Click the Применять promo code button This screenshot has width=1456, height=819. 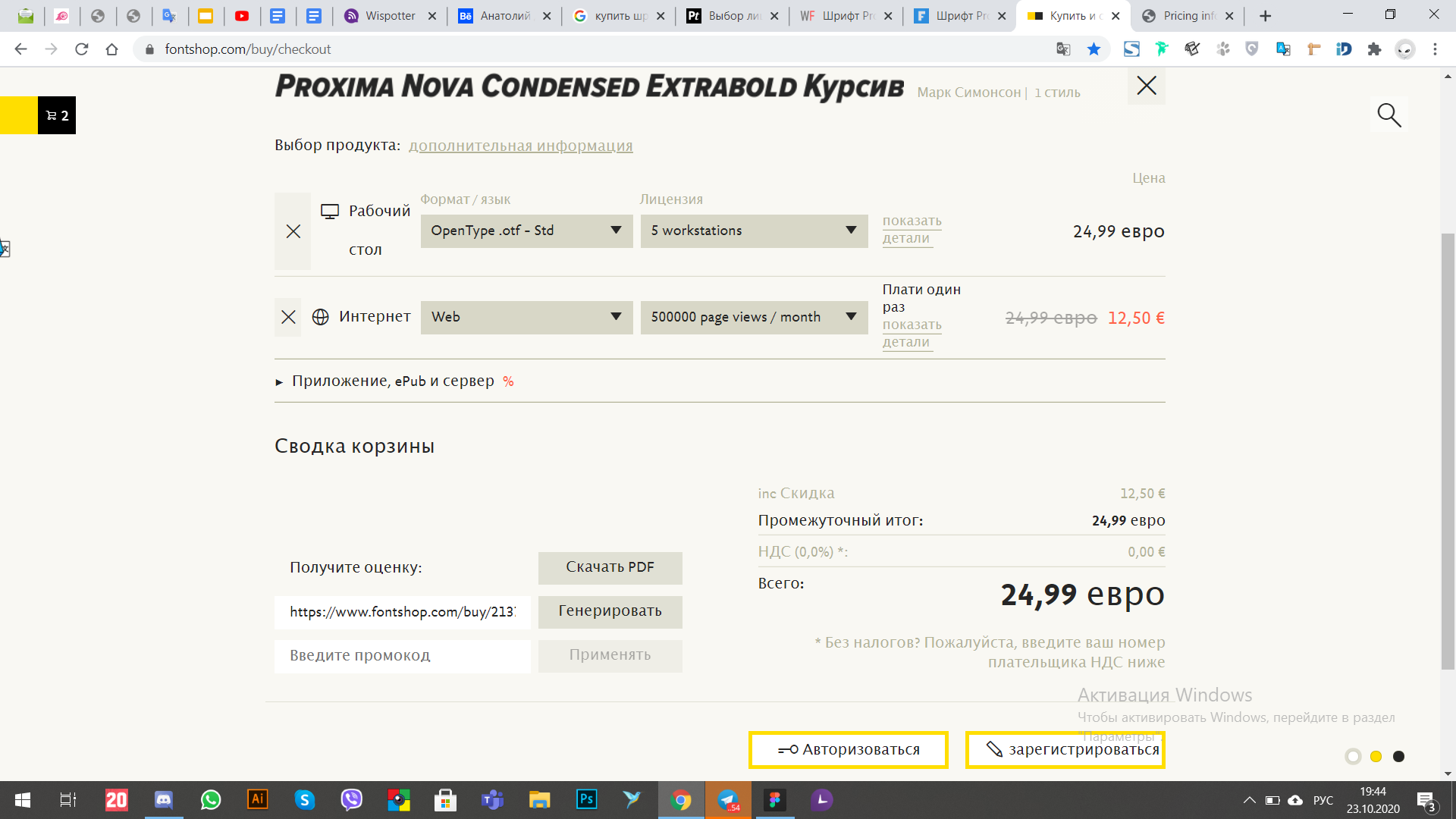click(610, 655)
